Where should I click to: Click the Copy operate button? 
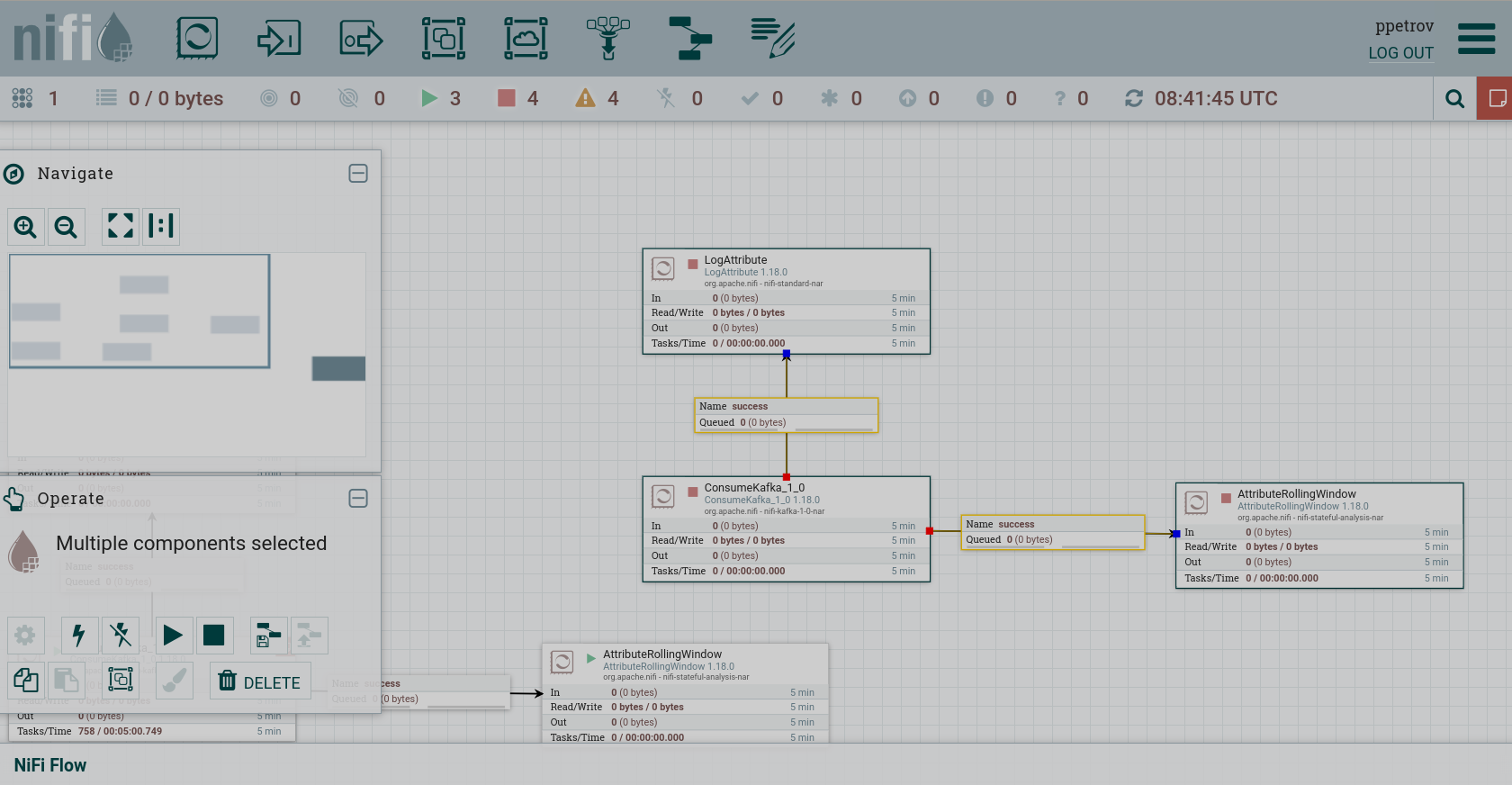click(26, 681)
